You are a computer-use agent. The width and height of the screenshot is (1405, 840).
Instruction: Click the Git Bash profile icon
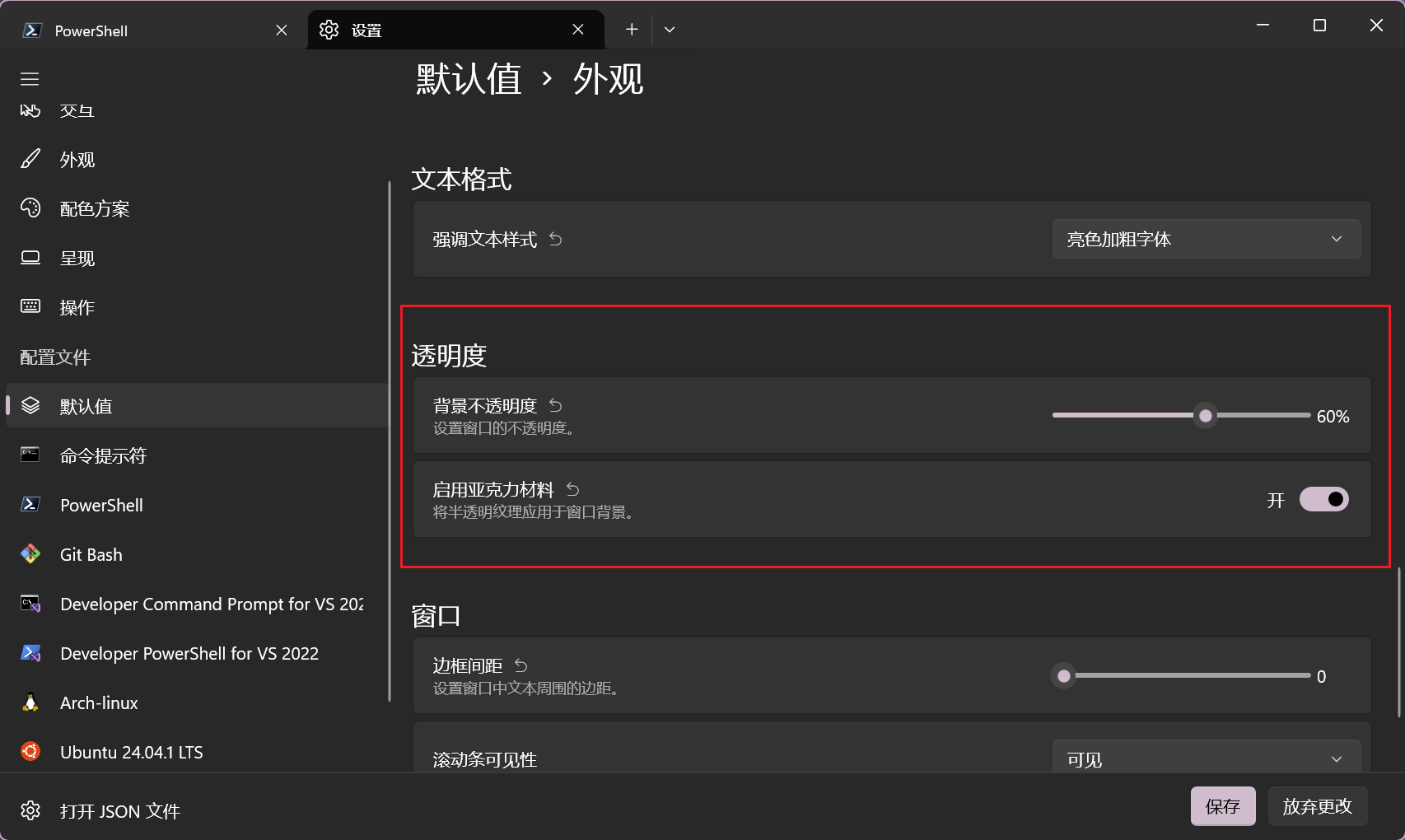tap(30, 554)
